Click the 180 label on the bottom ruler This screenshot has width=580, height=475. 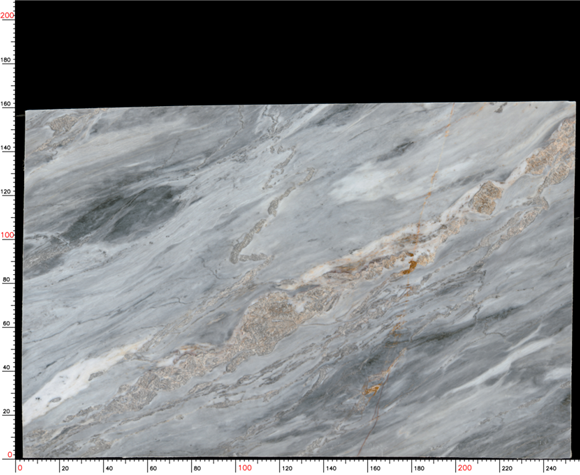(419, 469)
